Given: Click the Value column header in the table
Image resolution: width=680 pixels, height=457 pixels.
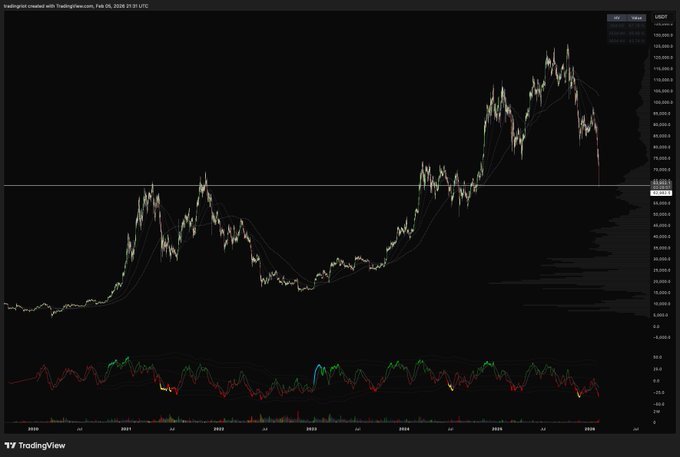Looking at the screenshot, I should [x=636, y=18].
